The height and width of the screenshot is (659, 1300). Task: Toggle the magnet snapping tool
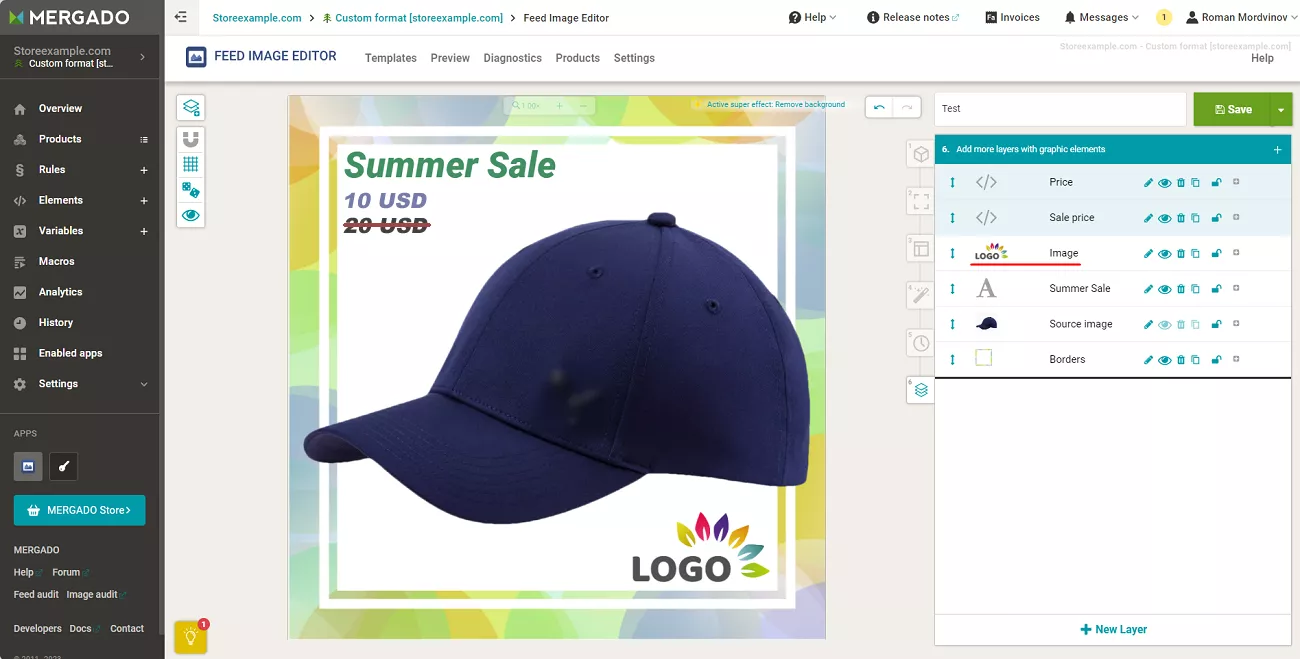(191, 139)
